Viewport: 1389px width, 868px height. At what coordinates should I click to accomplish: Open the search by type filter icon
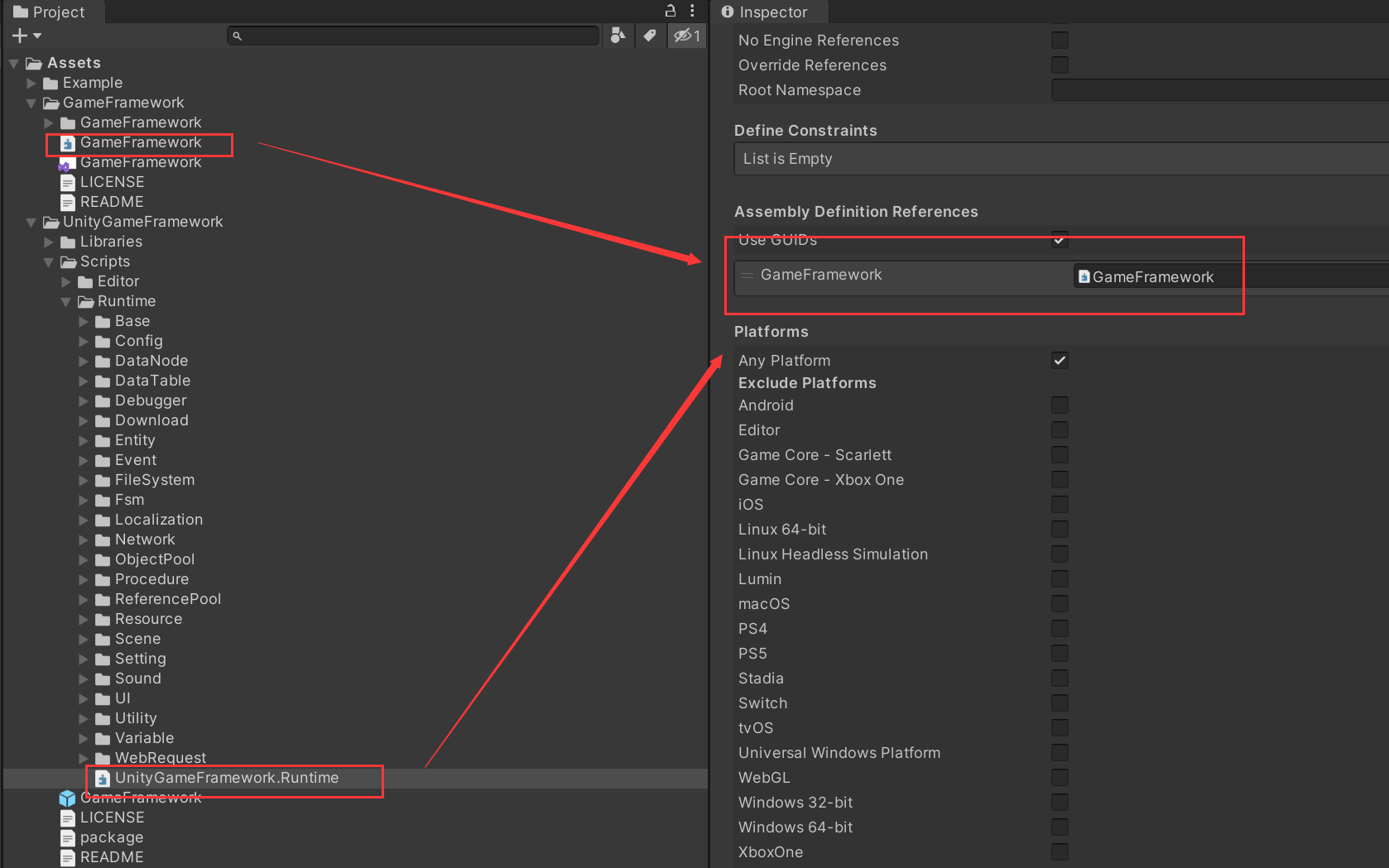[618, 36]
